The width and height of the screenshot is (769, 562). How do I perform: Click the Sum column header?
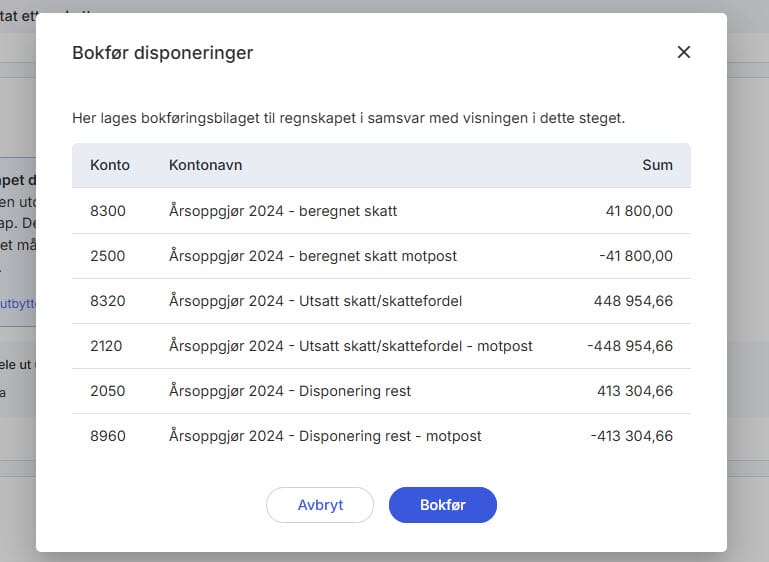(657, 165)
